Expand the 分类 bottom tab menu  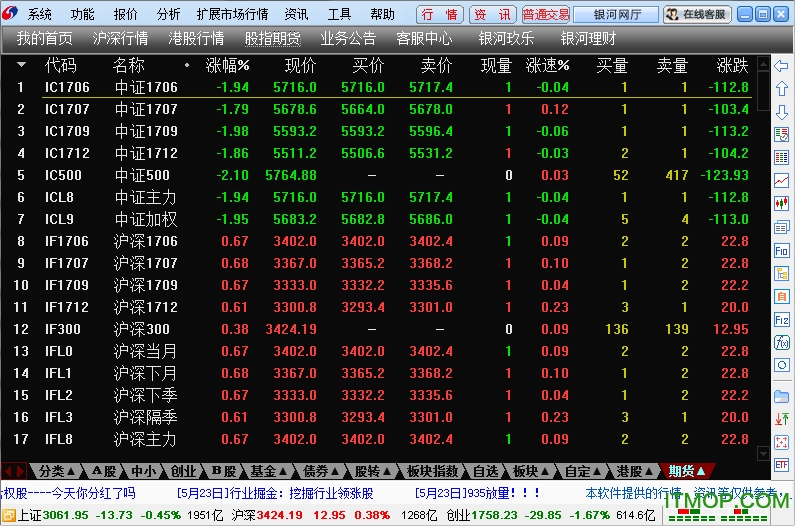point(71,471)
